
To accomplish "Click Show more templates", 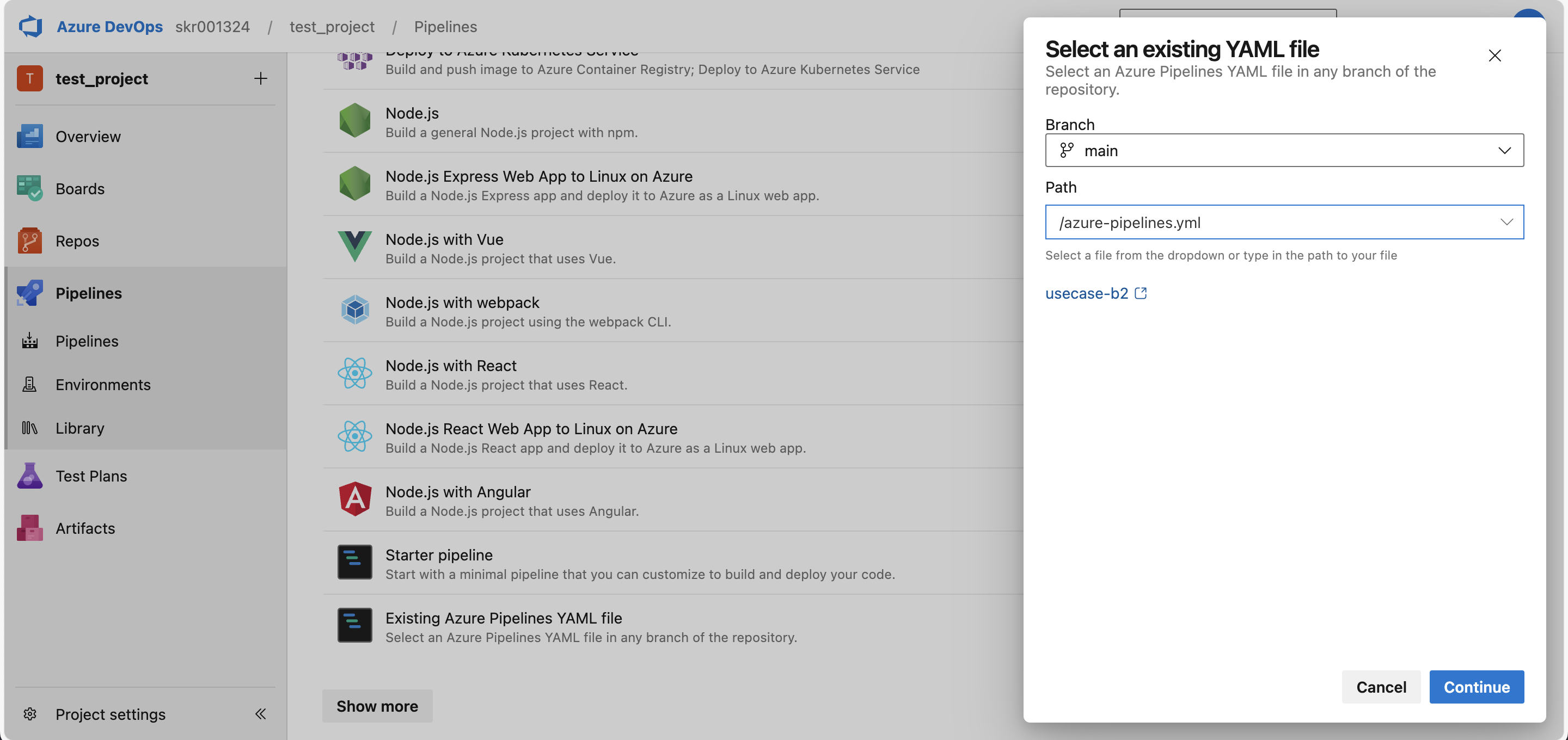I will [x=377, y=706].
